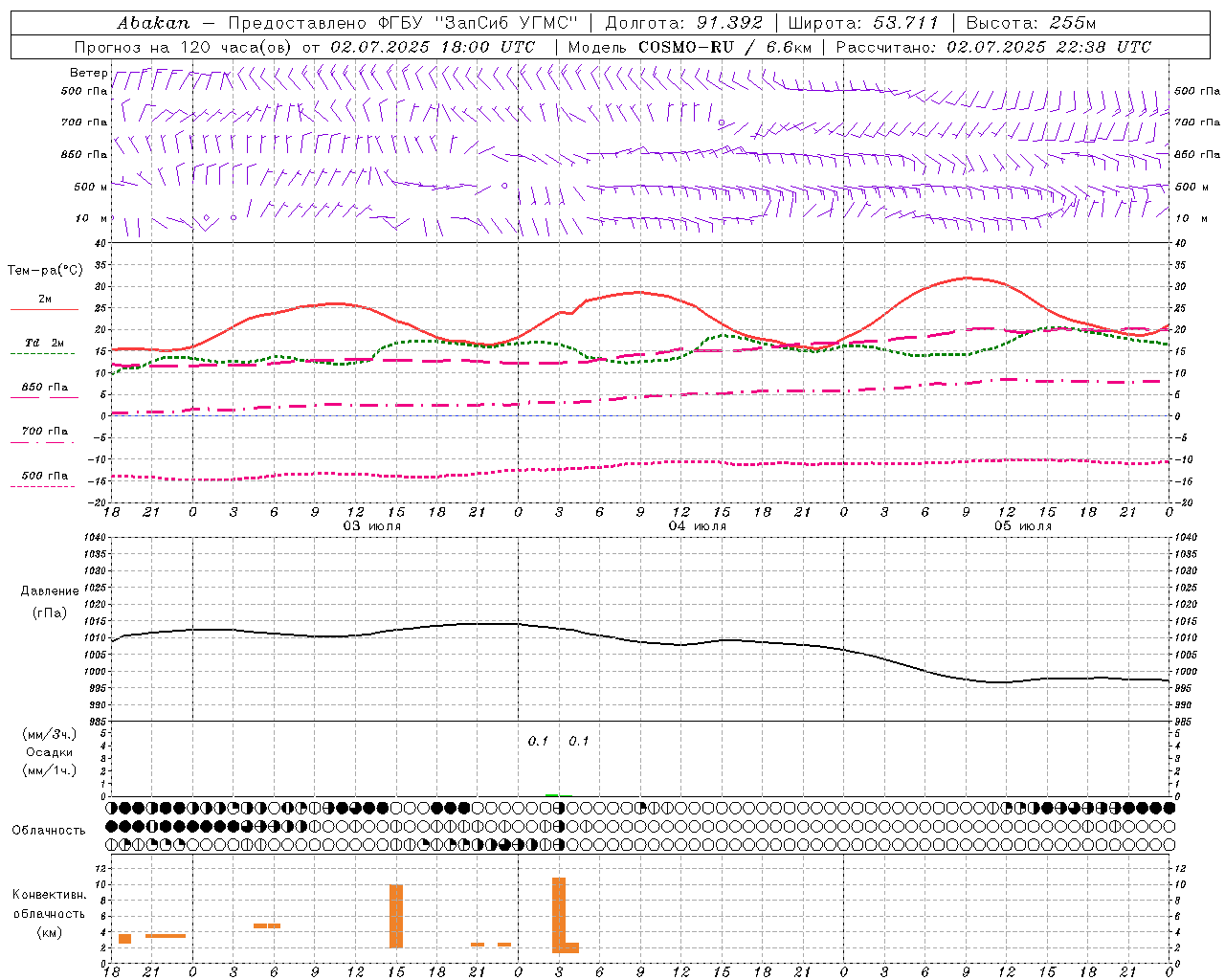This screenshot has height=980, width=1225.
Task: Click the Рассчитано: 02.07.2025 22:38 UTC timestamp
Action: point(993,47)
